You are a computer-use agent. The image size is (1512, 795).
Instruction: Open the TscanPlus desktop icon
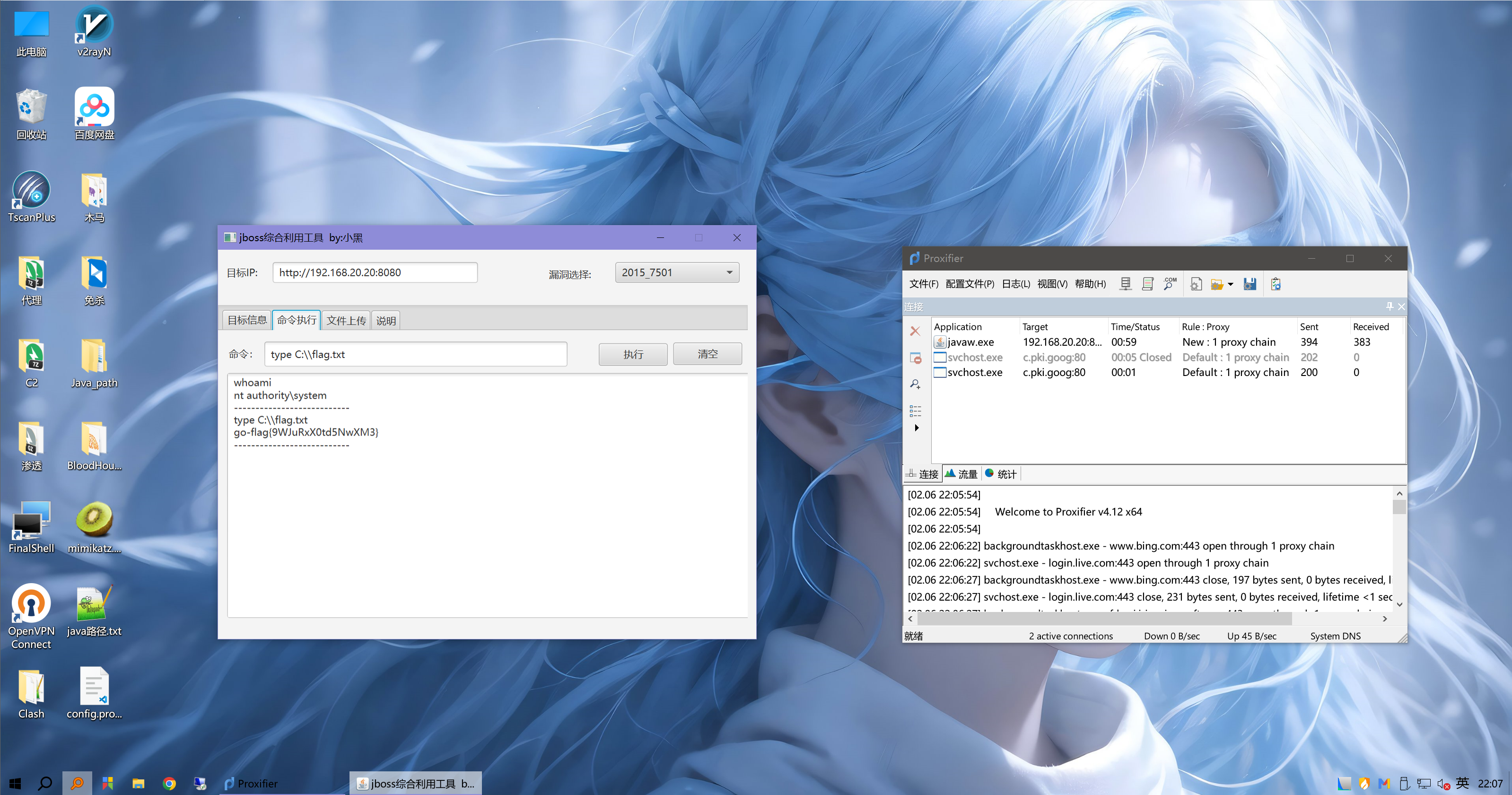[31, 197]
